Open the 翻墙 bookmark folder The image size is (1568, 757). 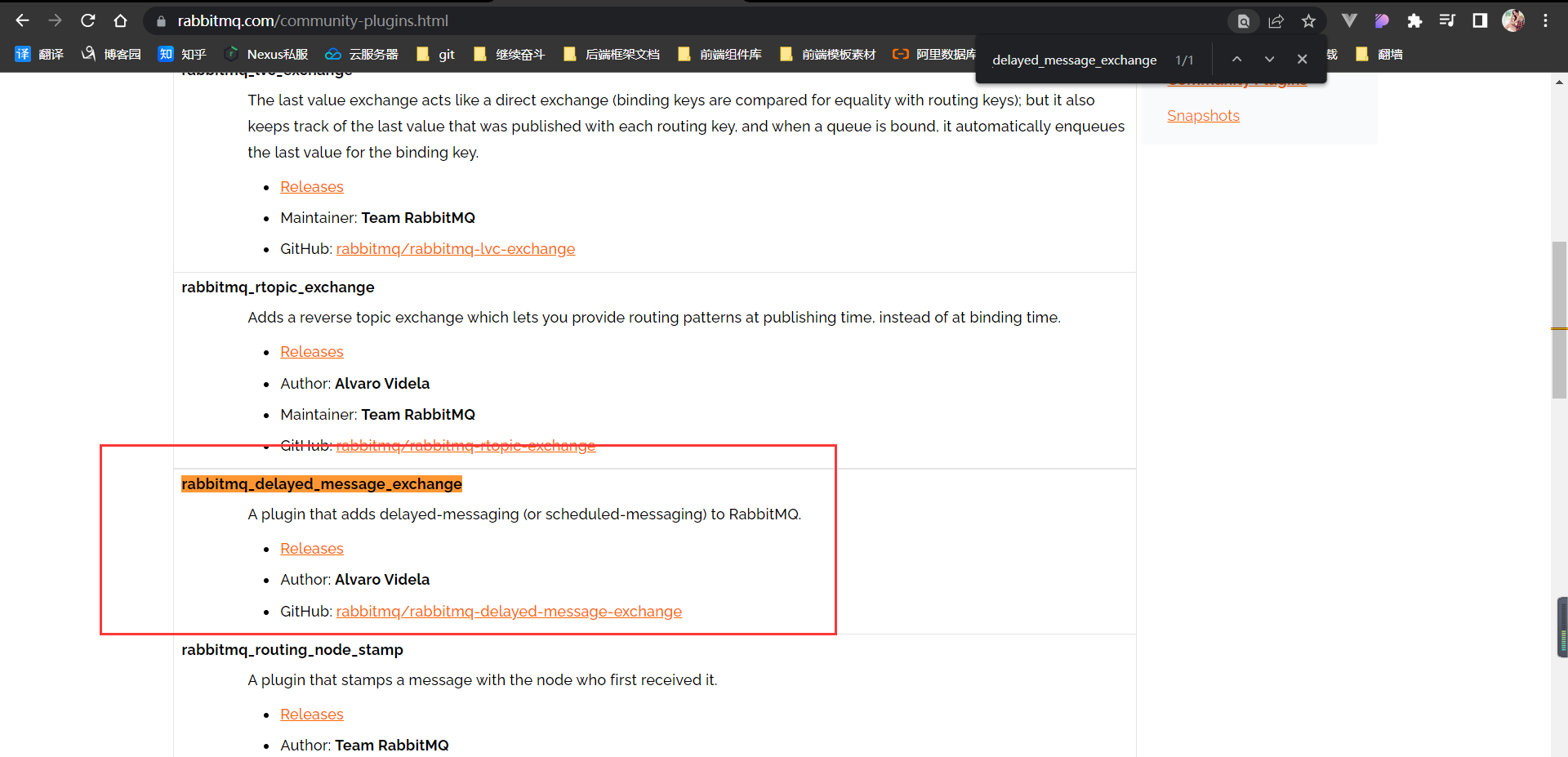coord(1379,54)
